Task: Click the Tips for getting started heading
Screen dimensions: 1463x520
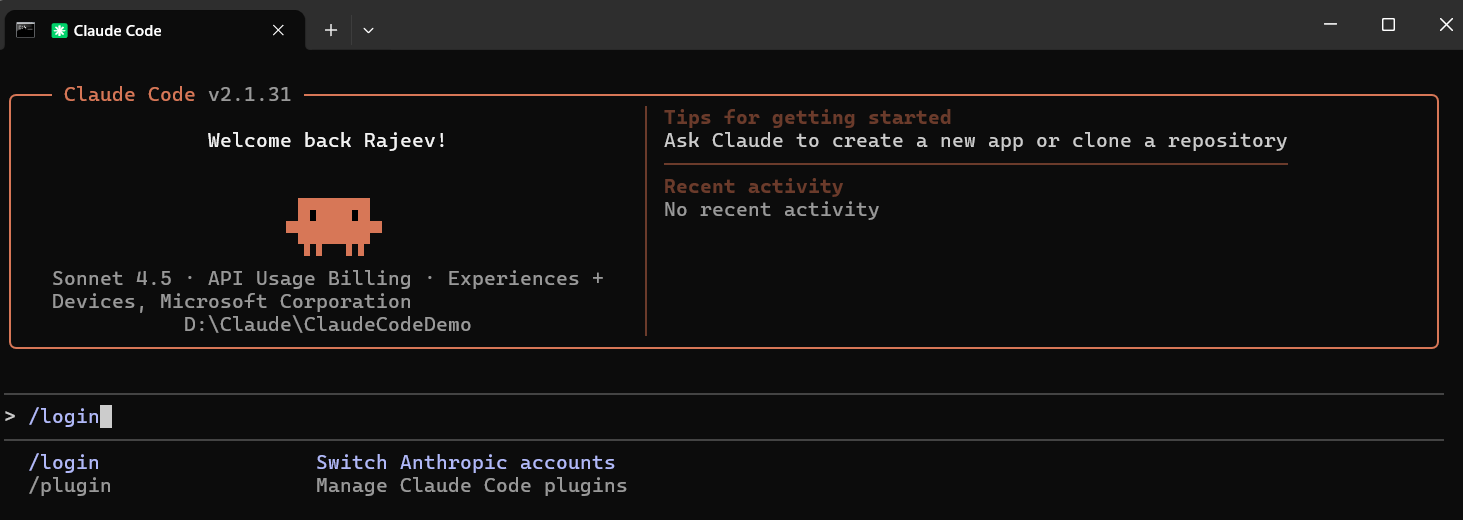Action: [807, 118]
